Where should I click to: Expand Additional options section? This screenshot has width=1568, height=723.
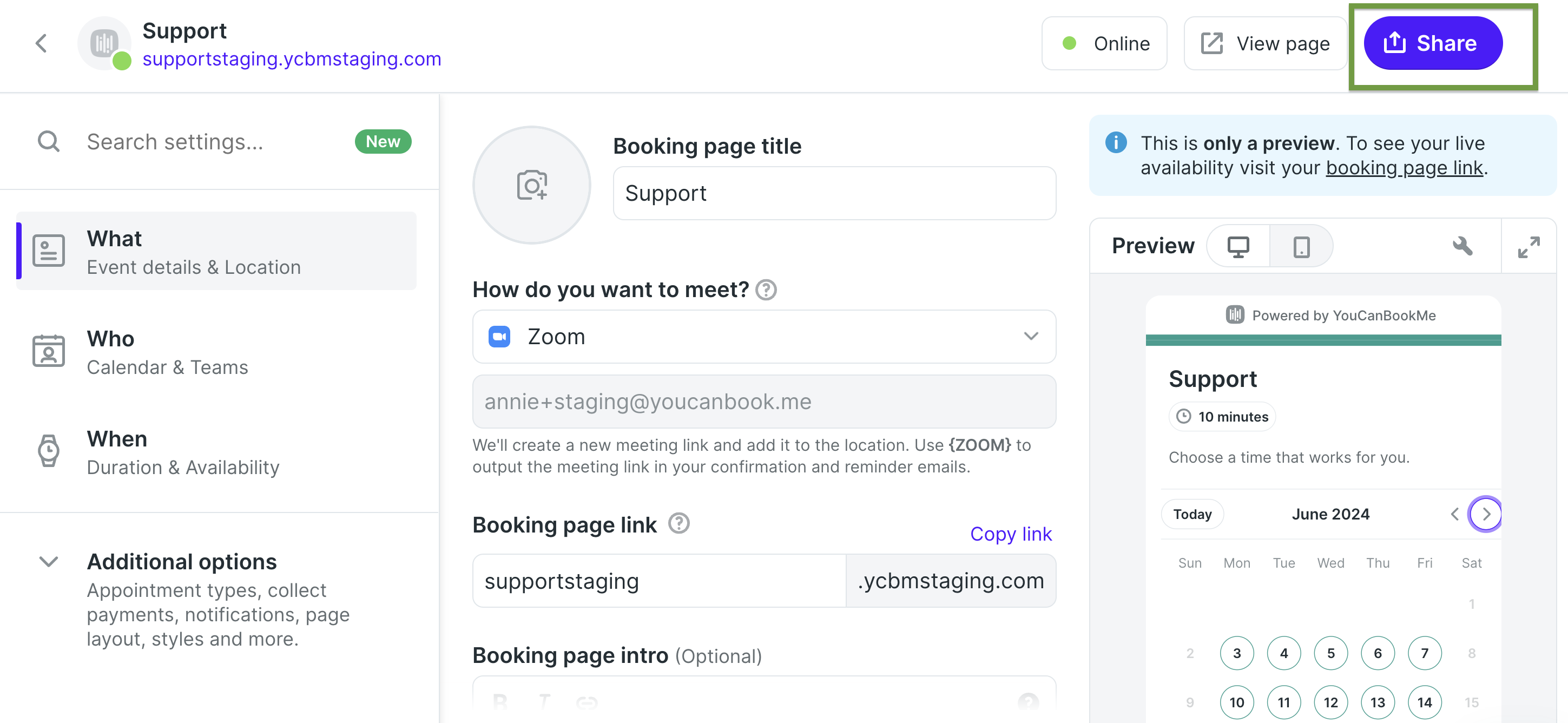tap(49, 561)
